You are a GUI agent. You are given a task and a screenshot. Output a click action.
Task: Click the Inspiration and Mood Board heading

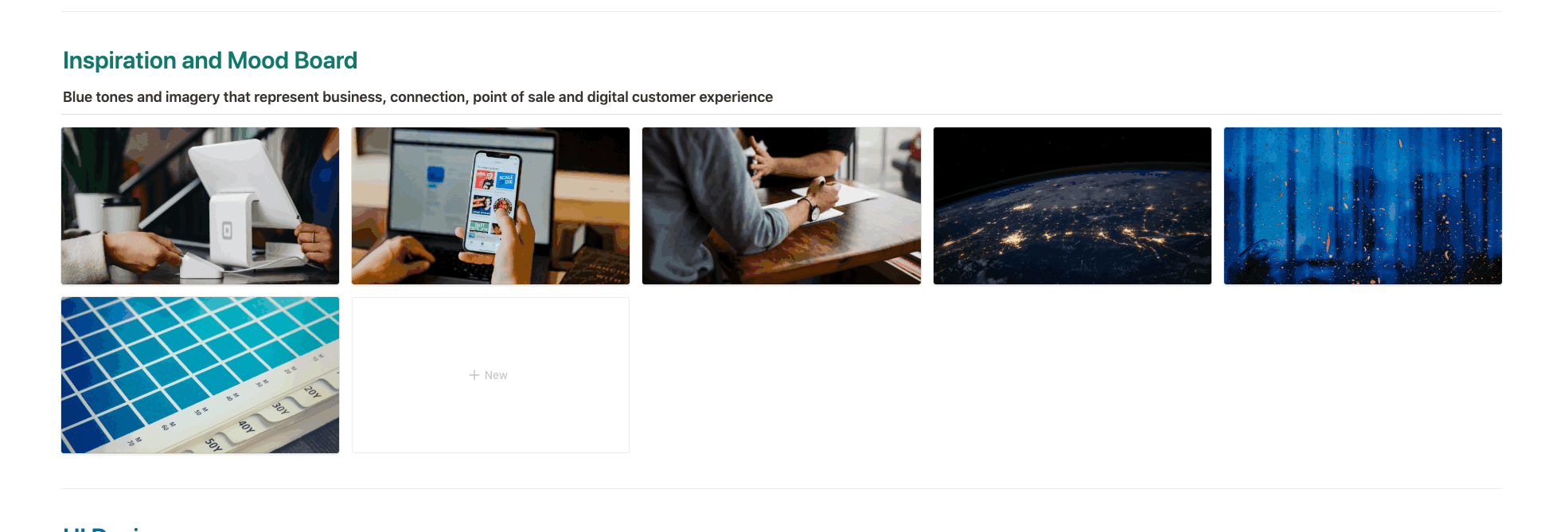[x=210, y=61]
